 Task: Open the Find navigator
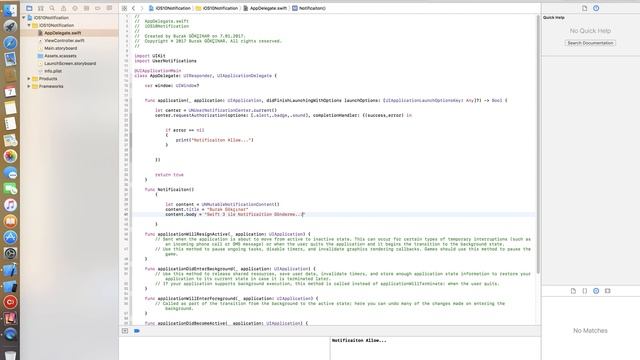[x=52, y=8]
